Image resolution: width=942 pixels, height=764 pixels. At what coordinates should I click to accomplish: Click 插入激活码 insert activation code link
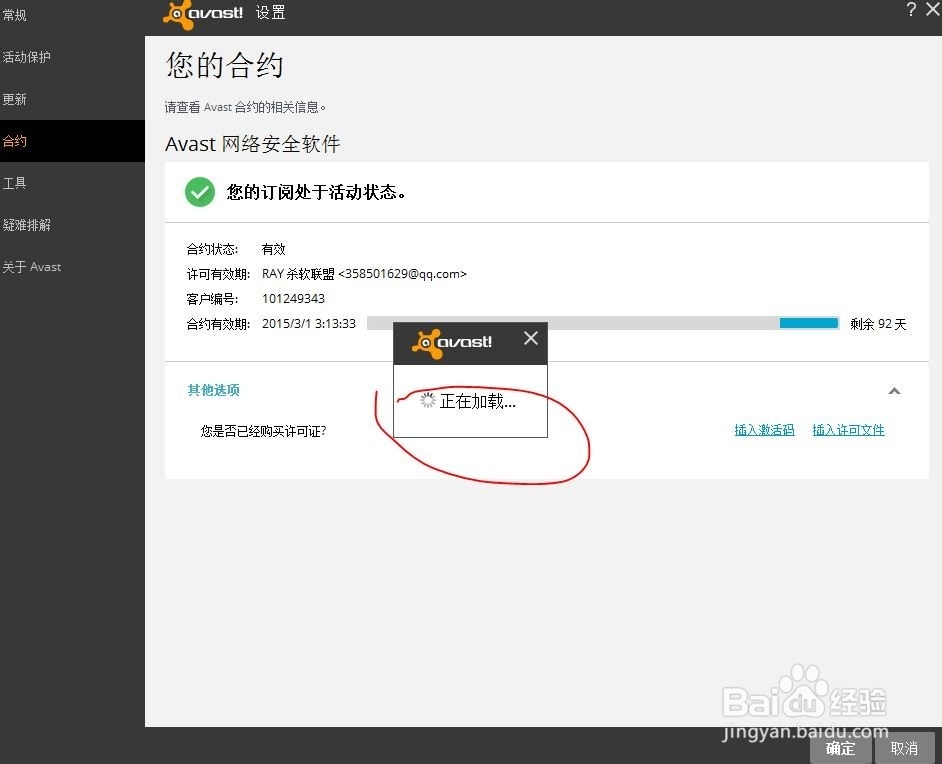(x=764, y=430)
